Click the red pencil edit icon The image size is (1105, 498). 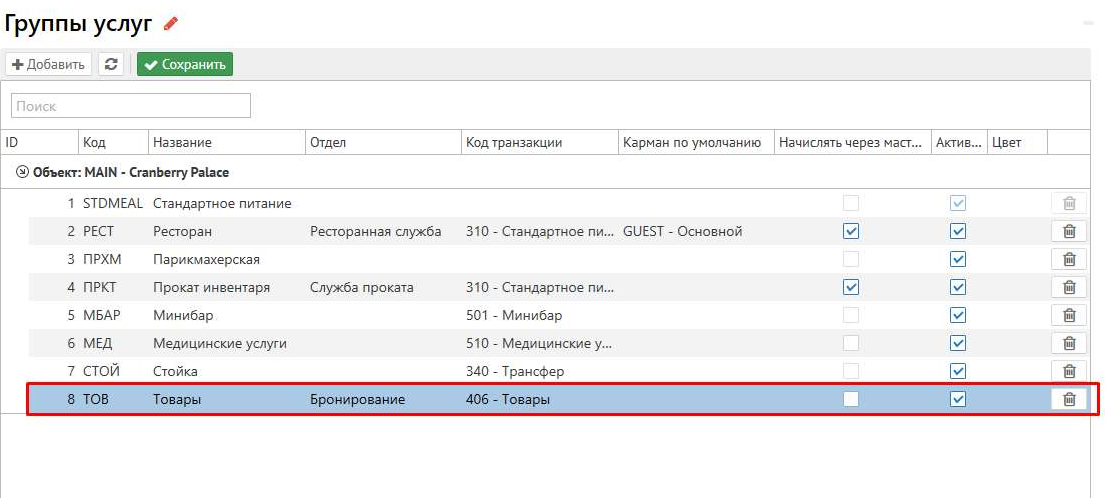click(x=170, y=23)
